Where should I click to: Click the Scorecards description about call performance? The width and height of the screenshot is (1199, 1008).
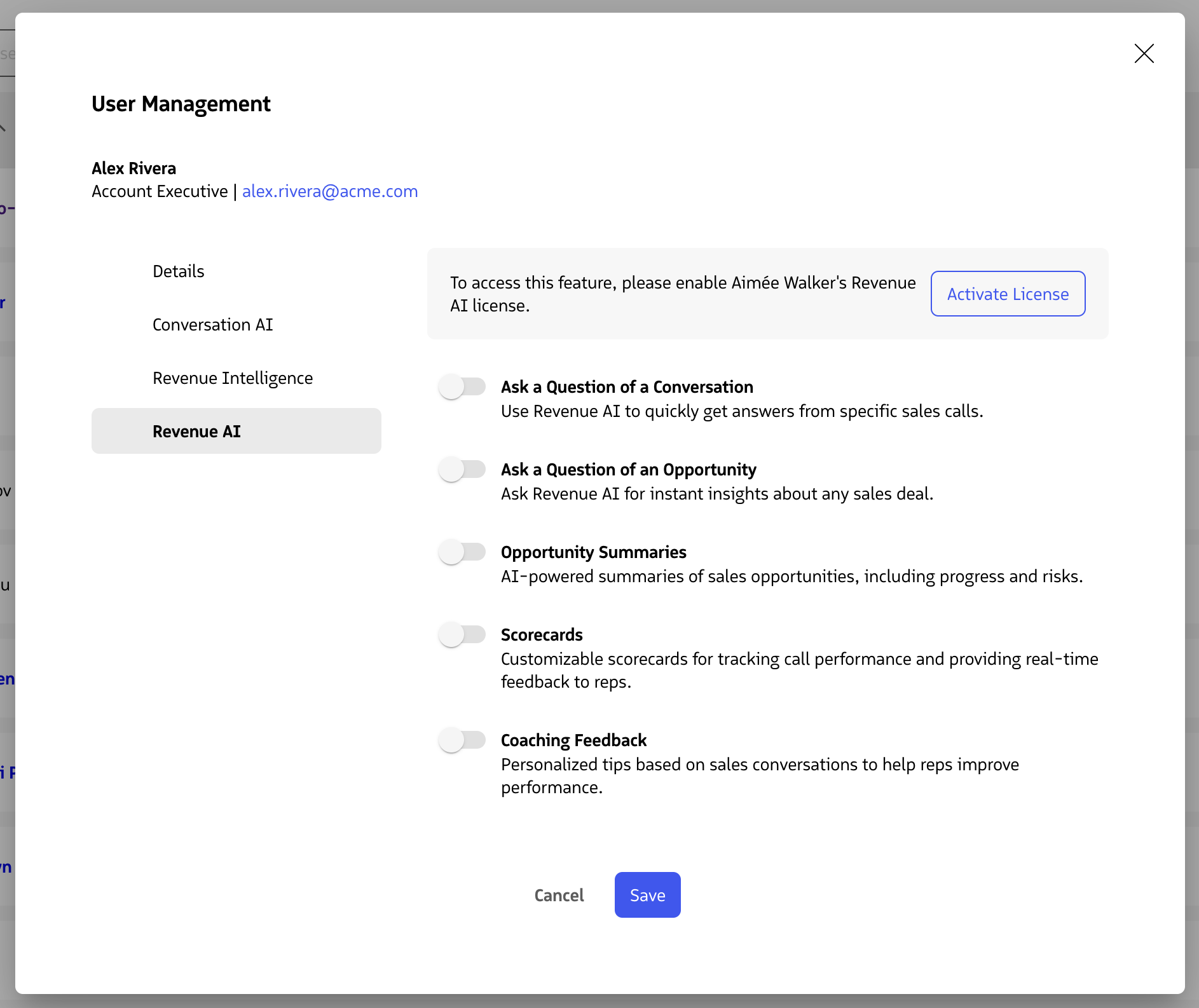798,670
